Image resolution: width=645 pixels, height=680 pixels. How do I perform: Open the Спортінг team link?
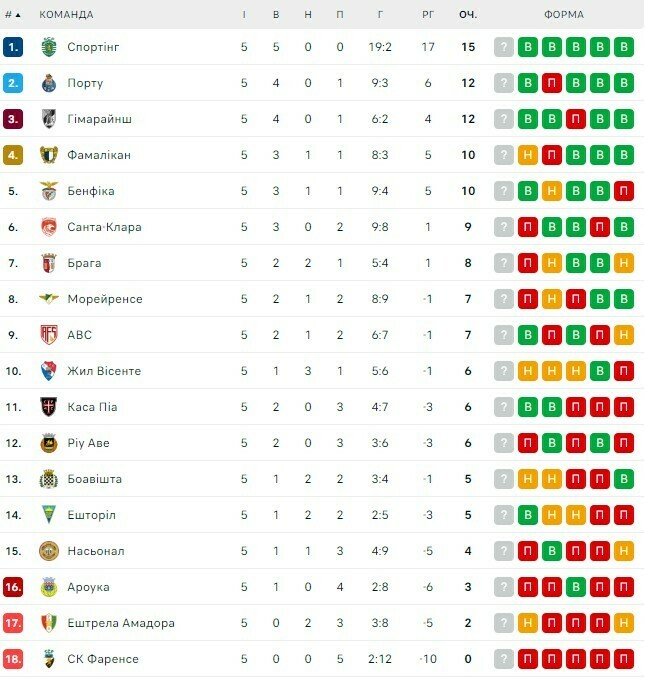(93, 47)
